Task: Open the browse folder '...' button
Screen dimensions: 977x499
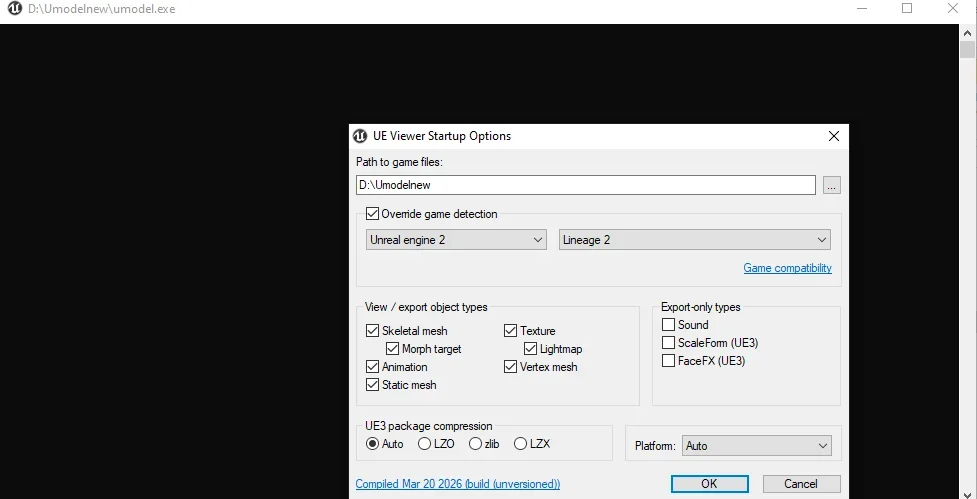Action: (832, 185)
